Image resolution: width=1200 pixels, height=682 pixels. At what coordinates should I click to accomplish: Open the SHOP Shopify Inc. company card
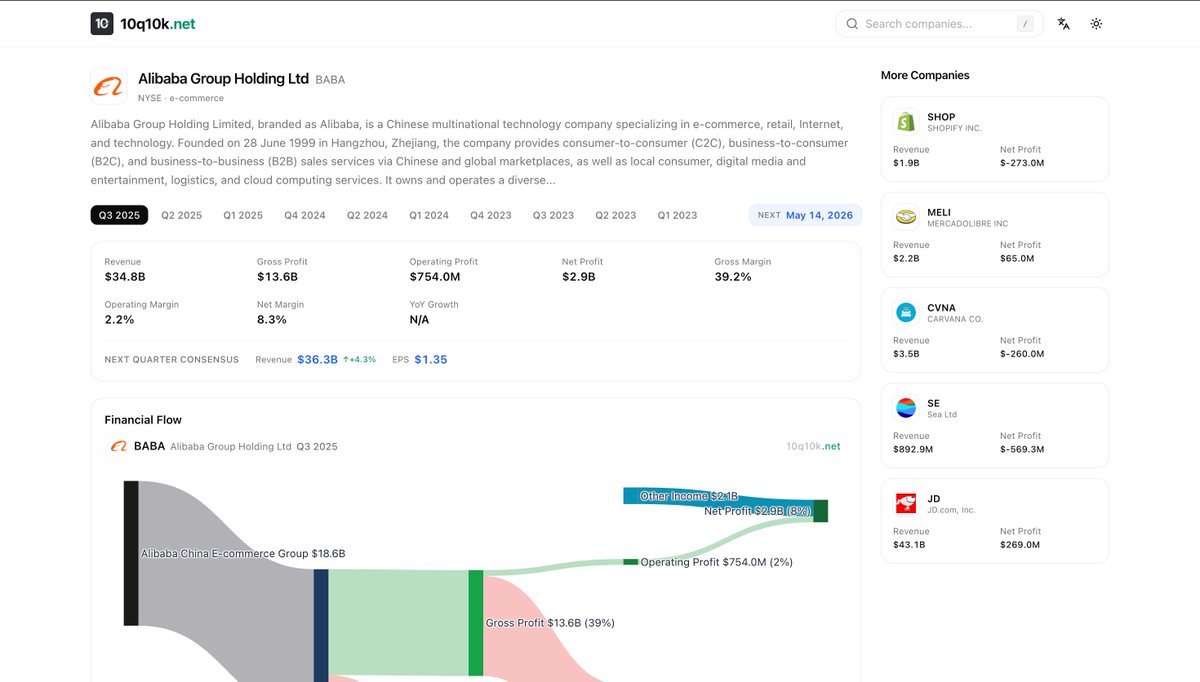[995, 139]
